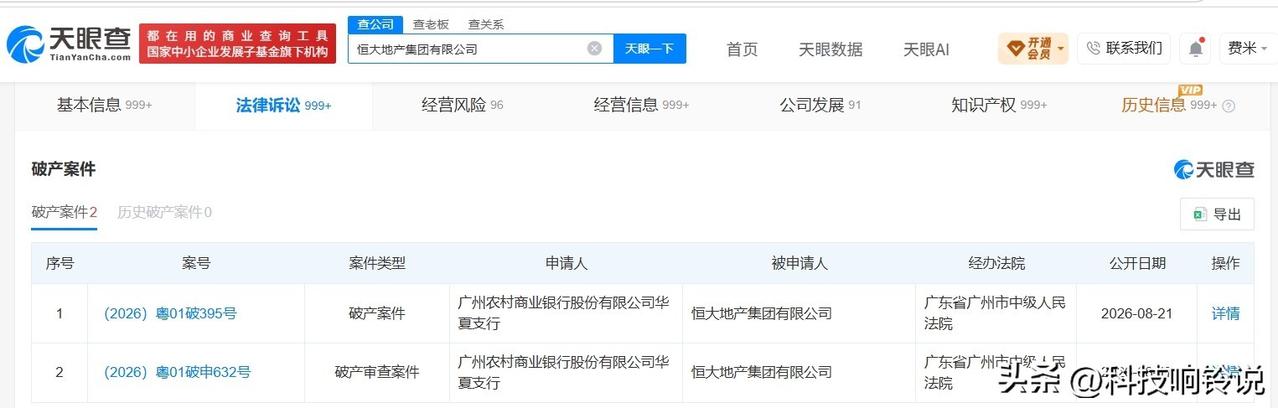
Task: Clear the search field with the X icon
Action: pyautogui.click(x=594, y=48)
